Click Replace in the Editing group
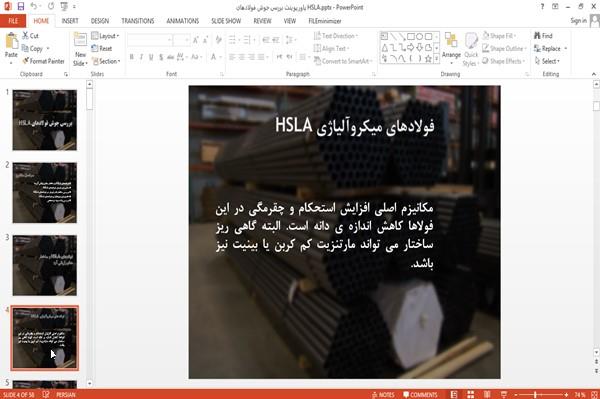Viewport: 600px width, 399px height. click(550, 49)
